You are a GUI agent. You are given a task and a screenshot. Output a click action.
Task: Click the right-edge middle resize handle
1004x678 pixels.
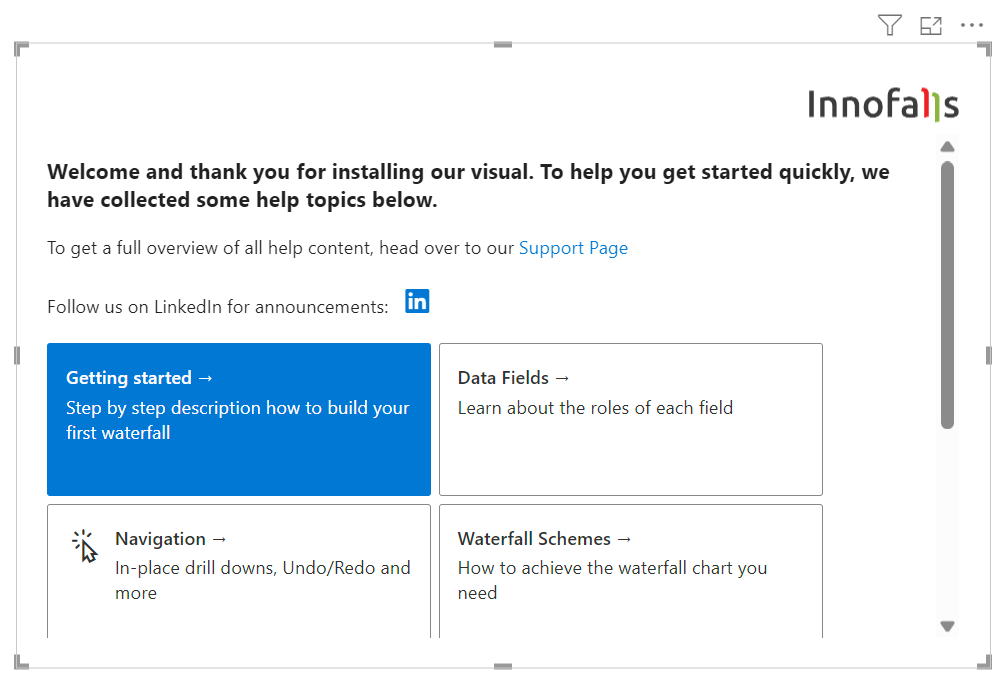coord(988,355)
